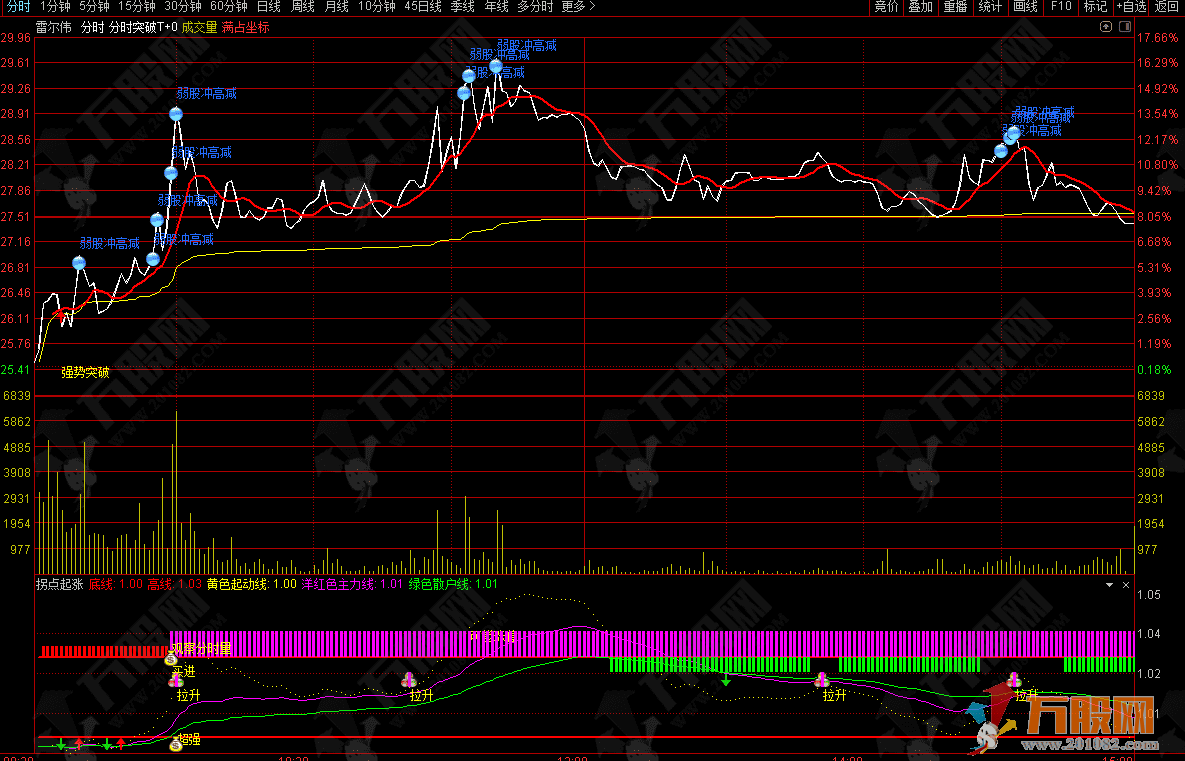Switch to 季线 quarterly chart

463,7
